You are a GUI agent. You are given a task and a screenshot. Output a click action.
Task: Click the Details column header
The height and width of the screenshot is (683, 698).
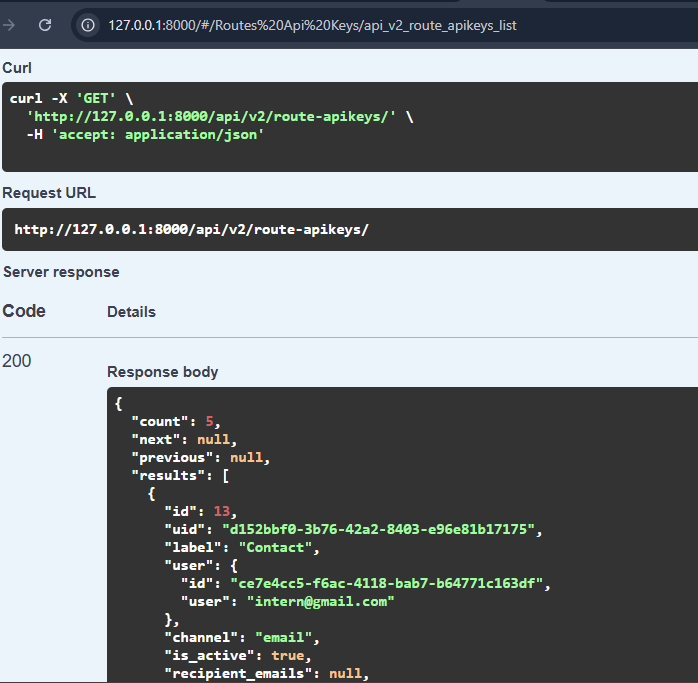pos(131,312)
